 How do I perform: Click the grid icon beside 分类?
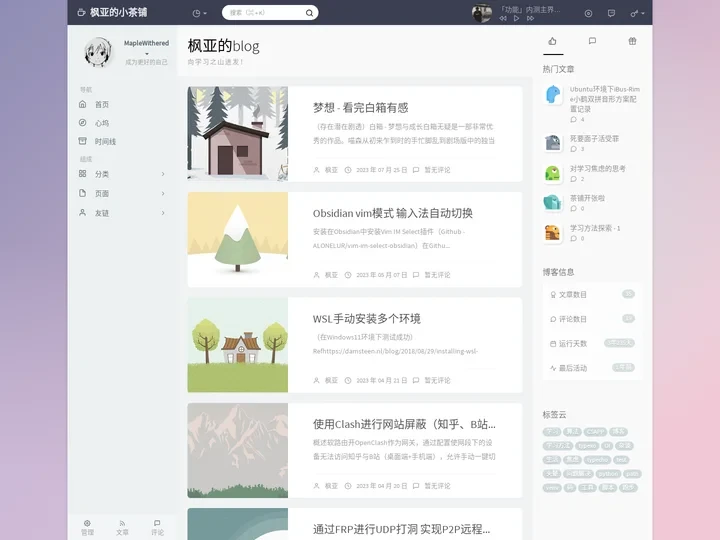(x=83, y=174)
